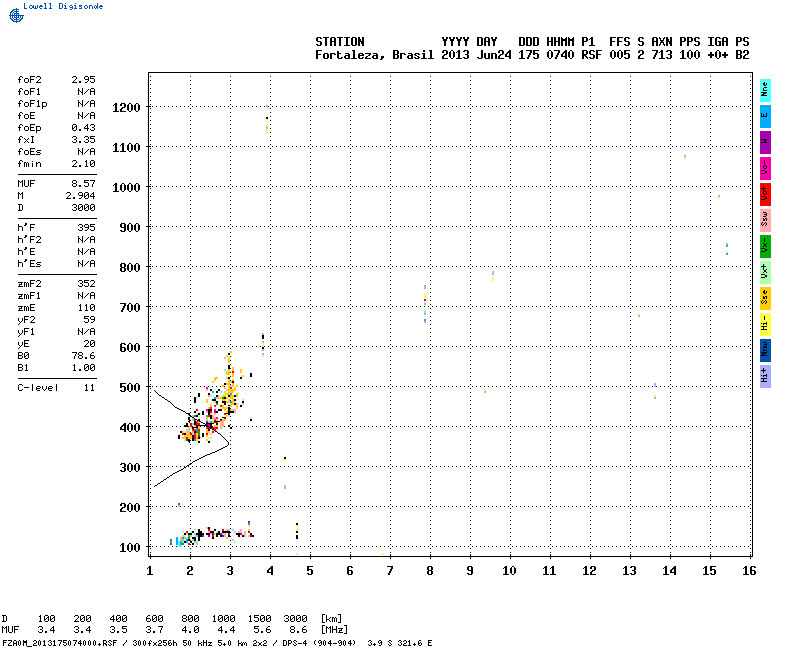The height and width of the screenshot is (650, 800).
Task: Select the navy NNW legend swatch
Action: point(765,351)
